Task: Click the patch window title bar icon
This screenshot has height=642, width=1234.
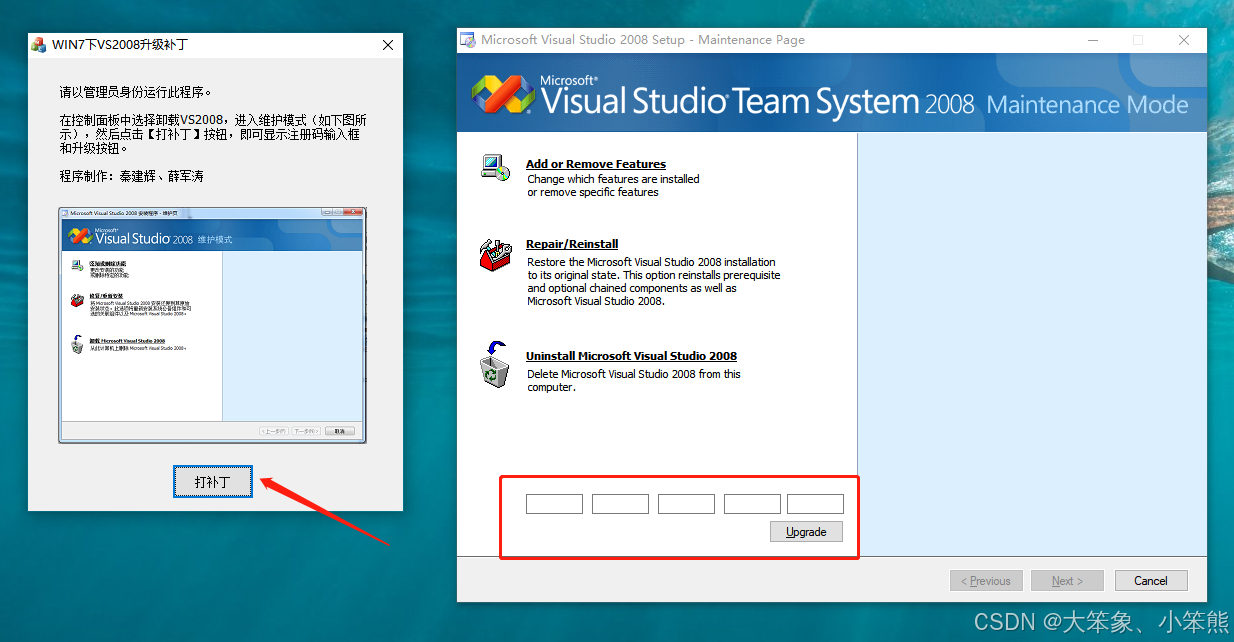Action: (x=39, y=45)
